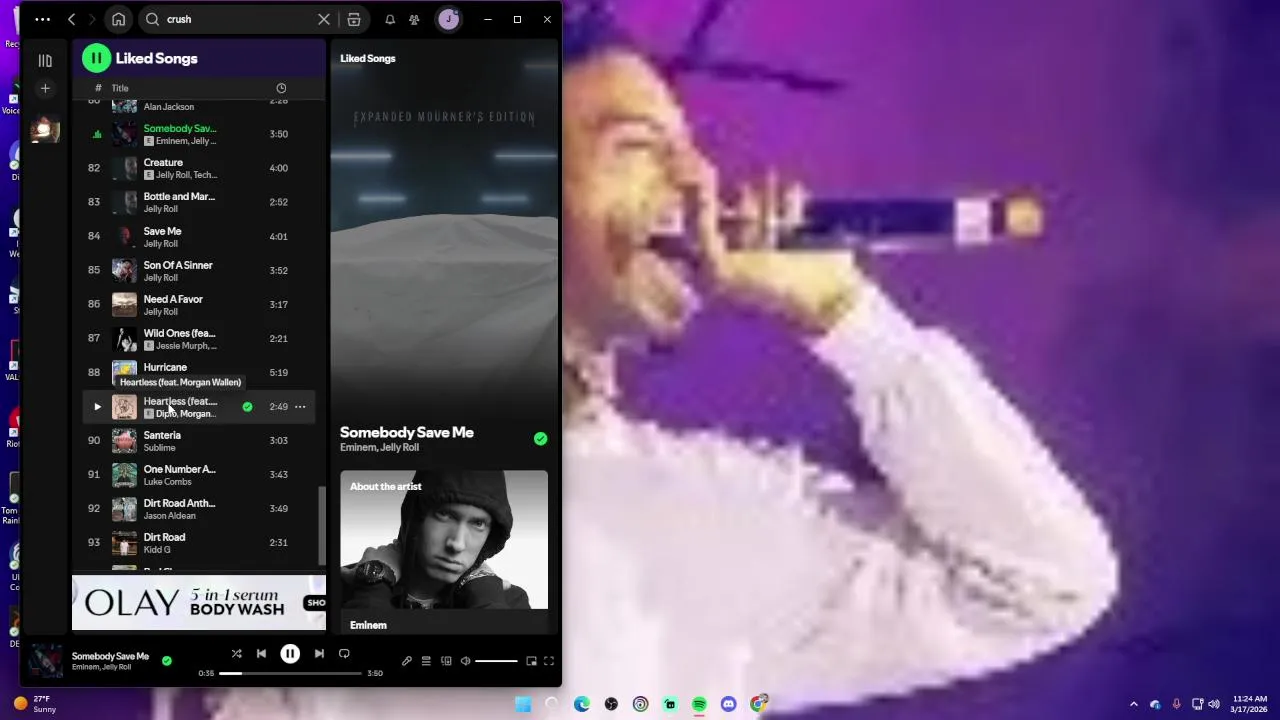This screenshot has width=1280, height=720.
Task: Open the now playing album art thumbnail
Action: coord(45,661)
